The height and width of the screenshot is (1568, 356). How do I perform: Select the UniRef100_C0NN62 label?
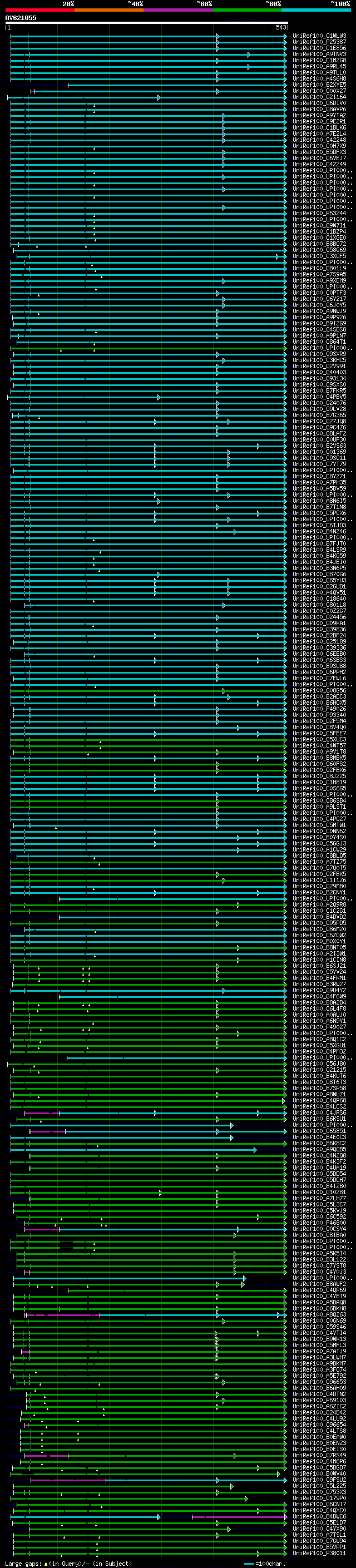pos(319,832)
